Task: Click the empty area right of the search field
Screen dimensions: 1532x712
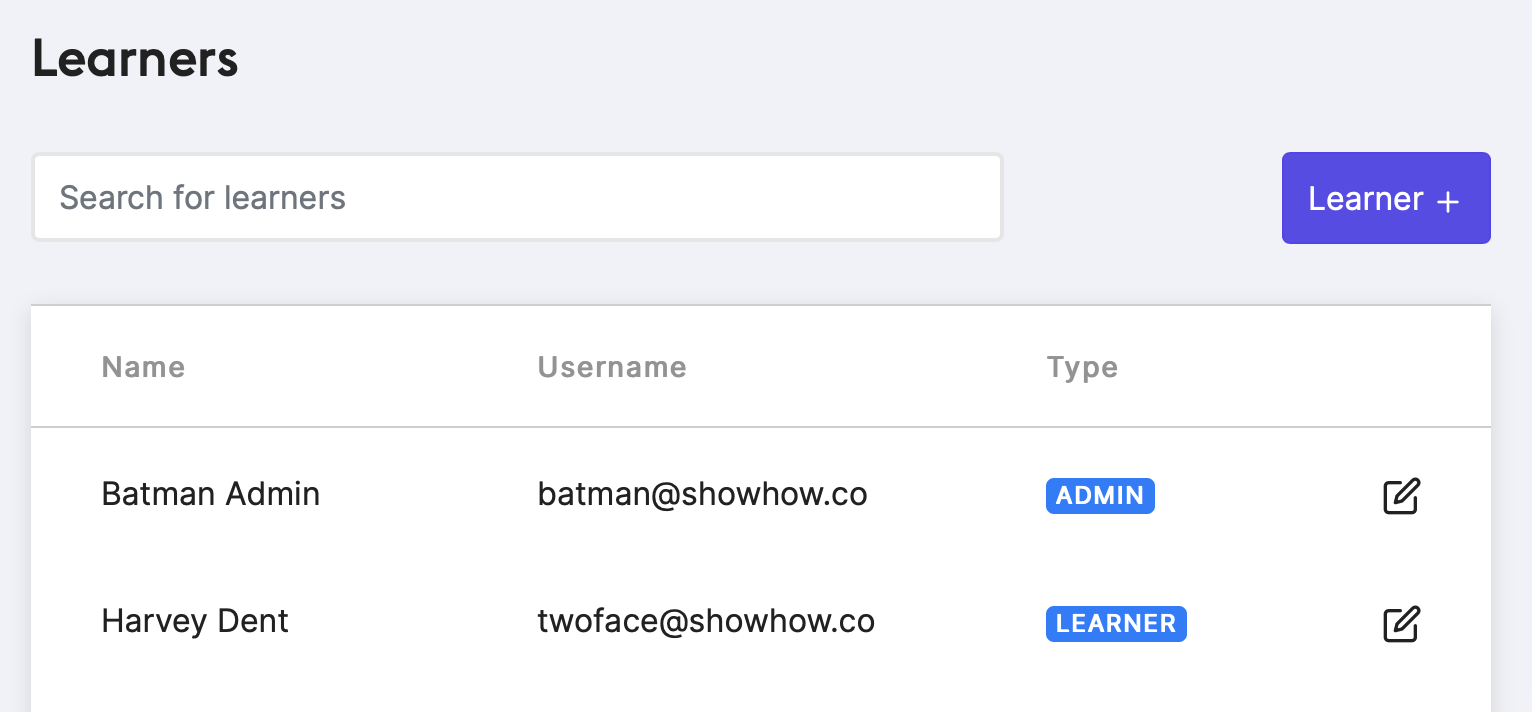Action: tap(1142, 197)
